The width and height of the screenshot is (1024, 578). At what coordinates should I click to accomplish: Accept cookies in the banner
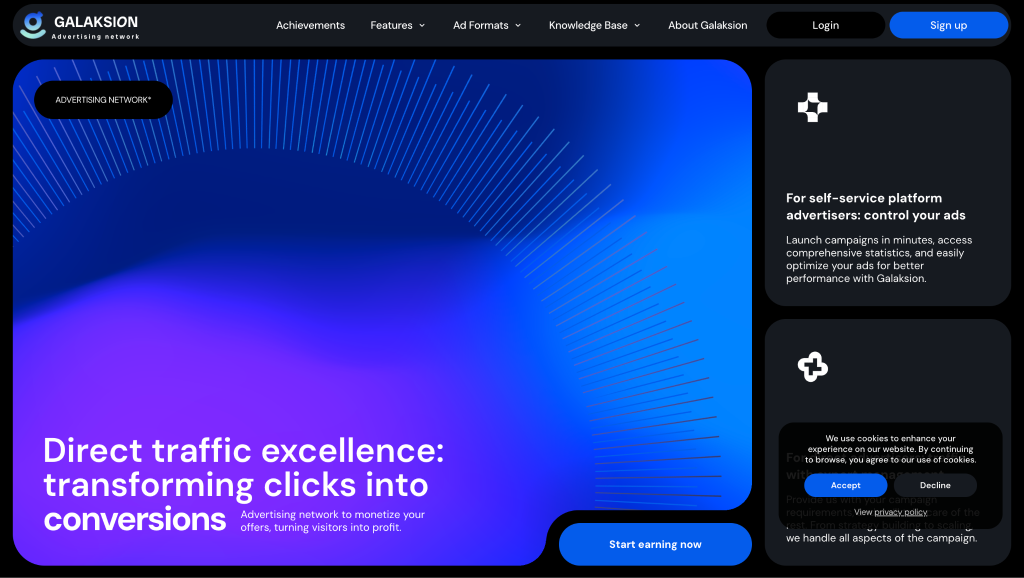coord(845,485)
